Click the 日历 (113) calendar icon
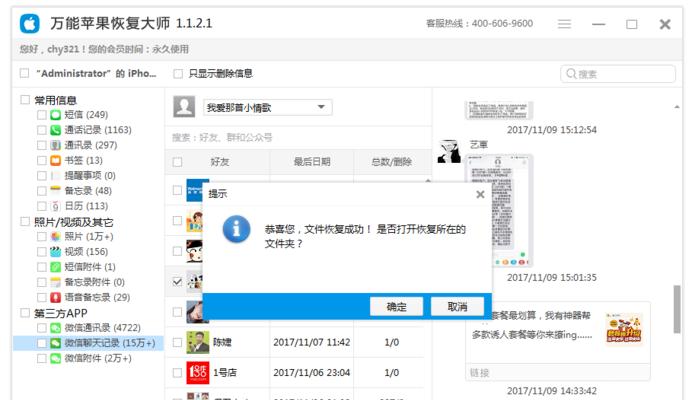This screenshot has height=400, width=692. pyautogui.click(x=56, y=206)
